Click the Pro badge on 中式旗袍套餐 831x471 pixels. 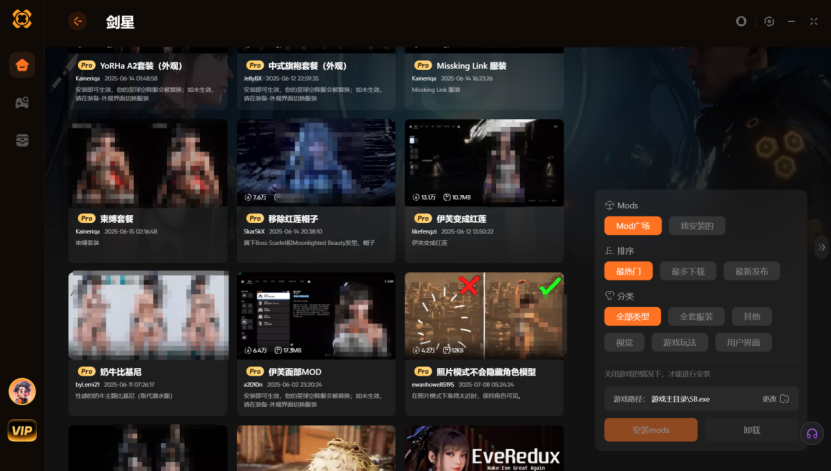click(x=255, y=65)
